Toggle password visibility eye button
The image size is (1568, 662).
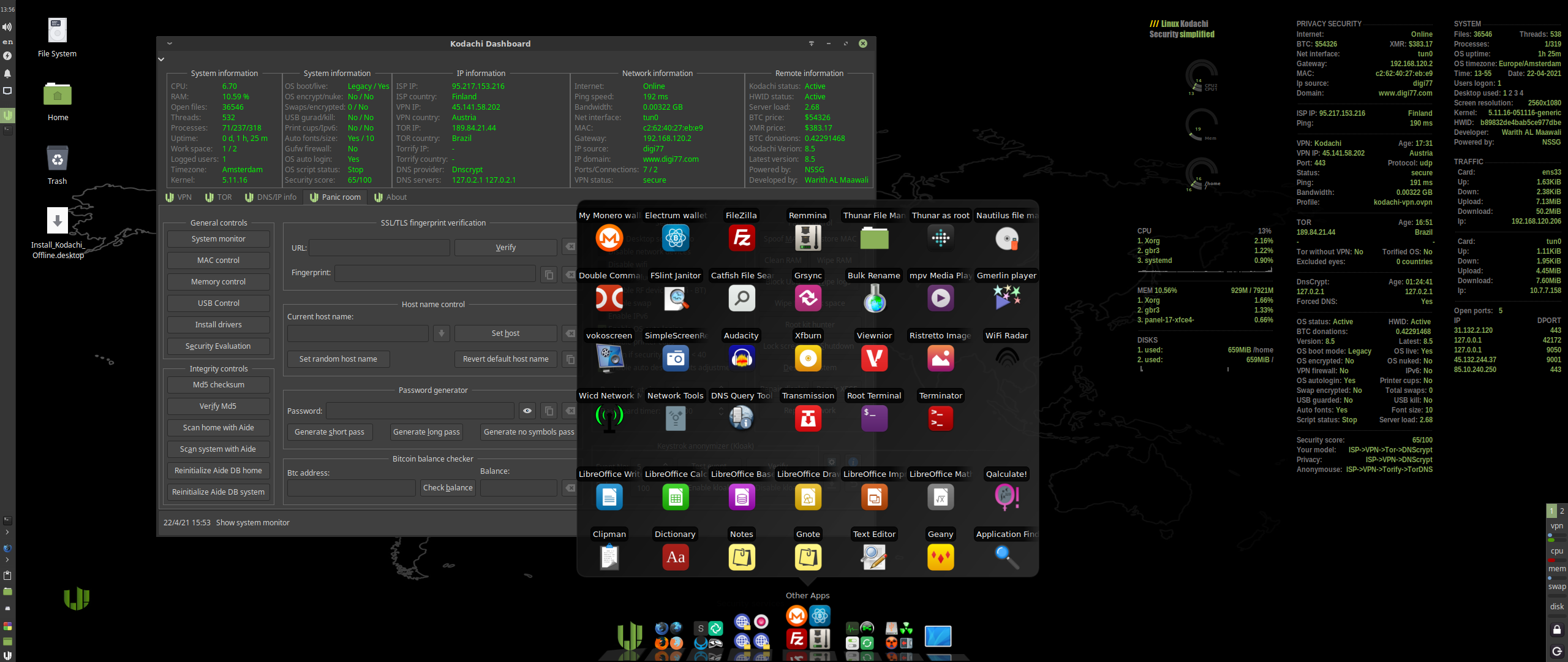(527, 411)
